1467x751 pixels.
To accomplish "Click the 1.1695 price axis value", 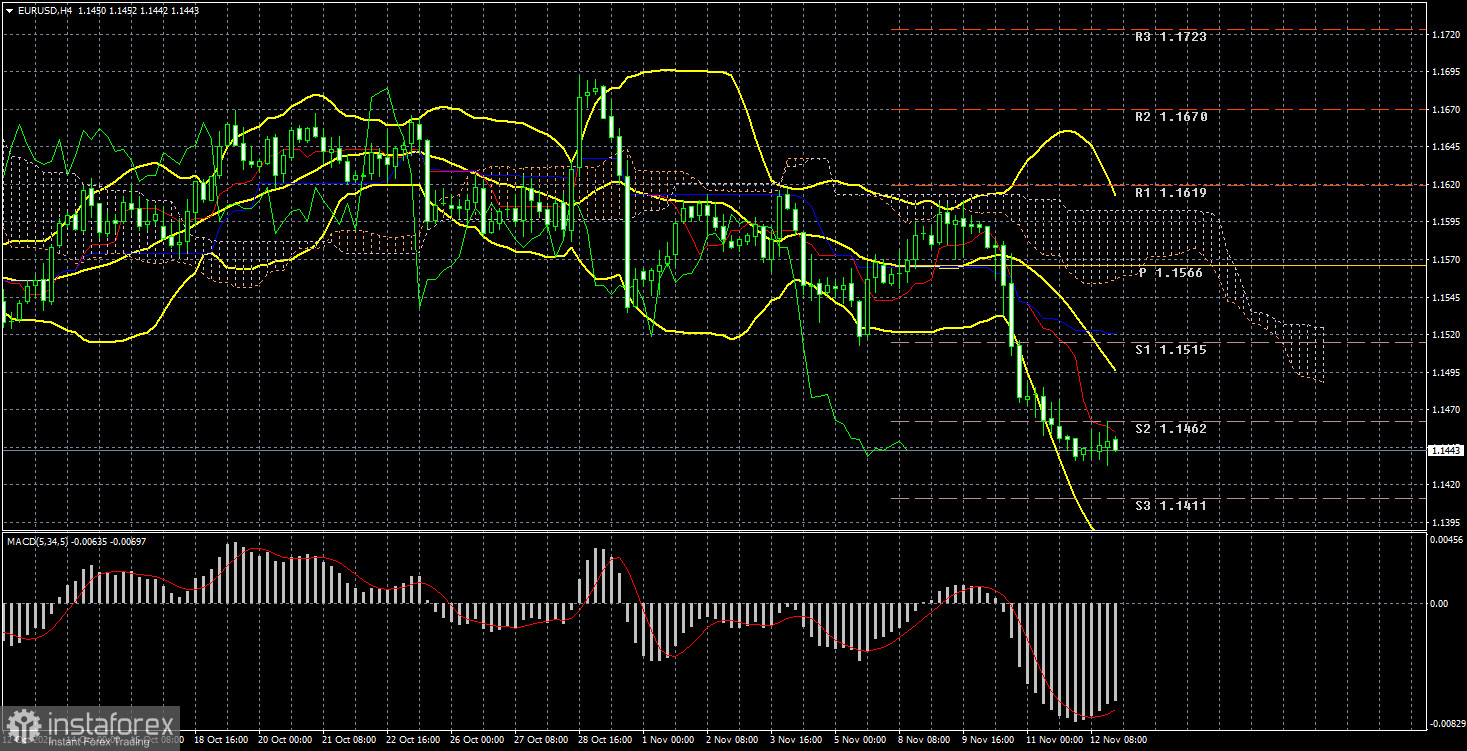I will coord(1447,72).
